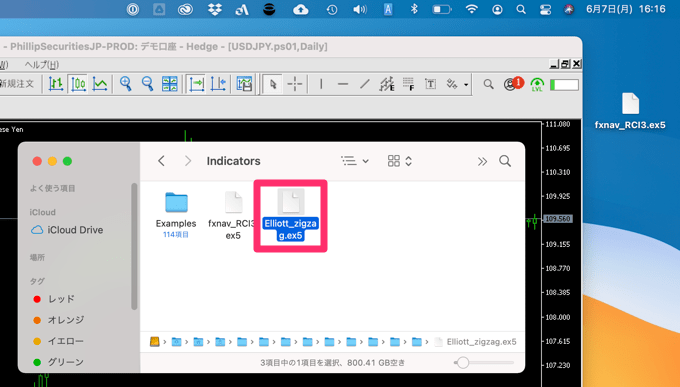680x387 pixels.
Task: Select the Elliott_zigzag.ex5 file
Action: [x=290, y=216]
